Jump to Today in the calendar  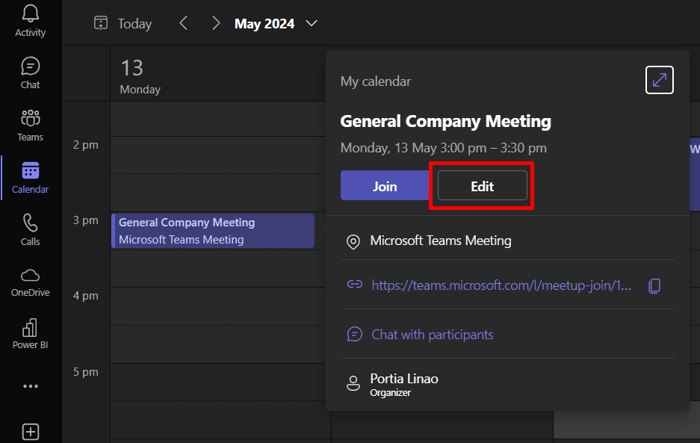coord(123,23)
